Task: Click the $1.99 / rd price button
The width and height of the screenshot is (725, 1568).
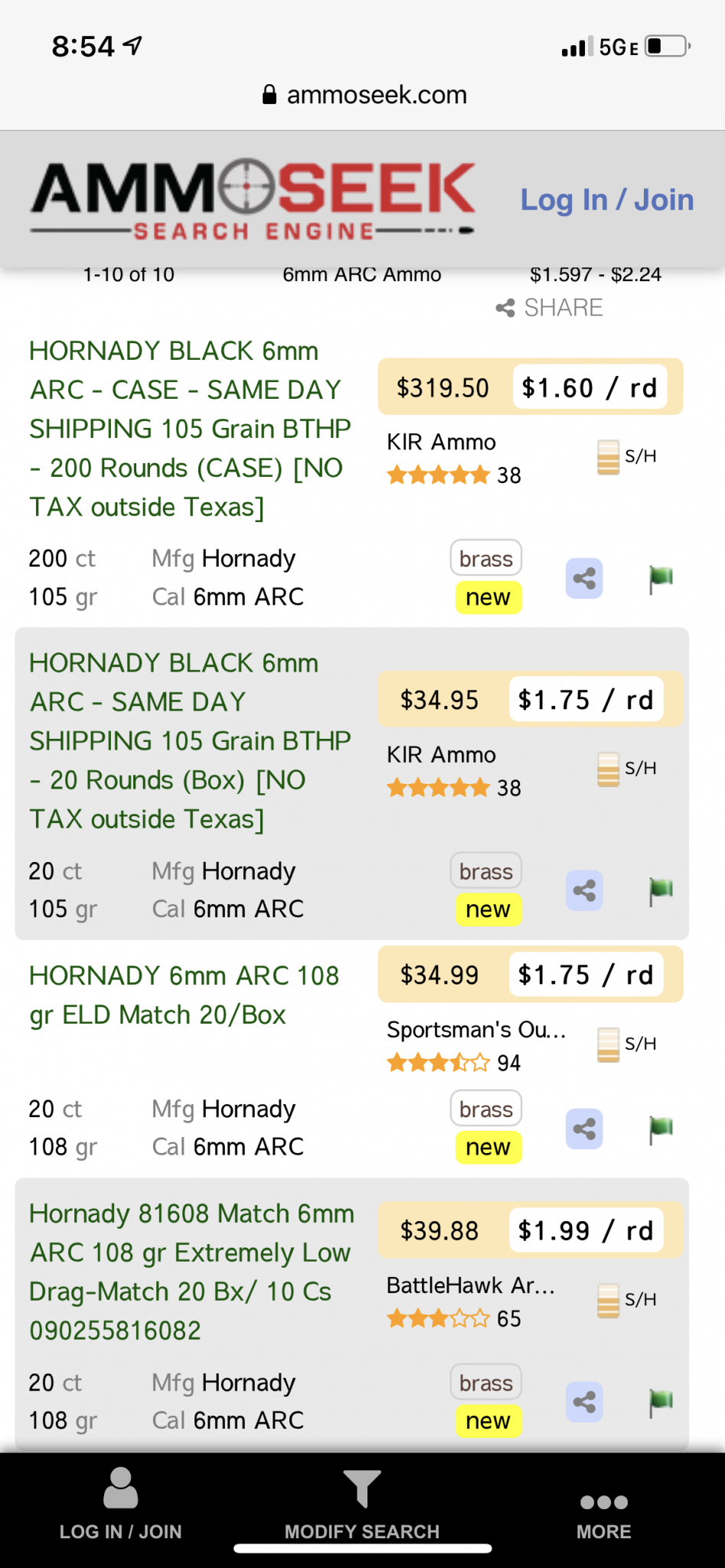Action: point(586,1230)
